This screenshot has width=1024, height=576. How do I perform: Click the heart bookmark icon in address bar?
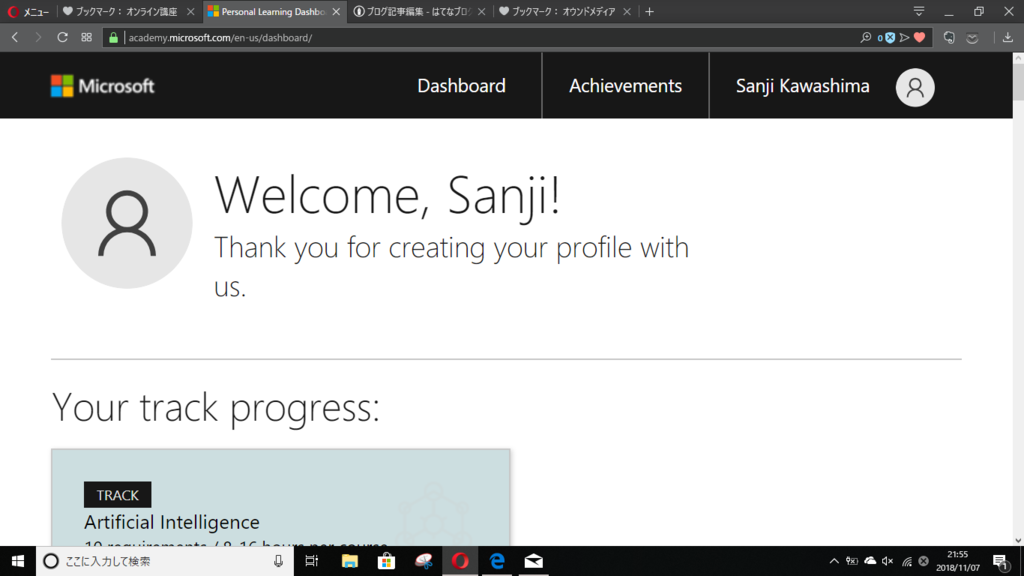[920, 38]
